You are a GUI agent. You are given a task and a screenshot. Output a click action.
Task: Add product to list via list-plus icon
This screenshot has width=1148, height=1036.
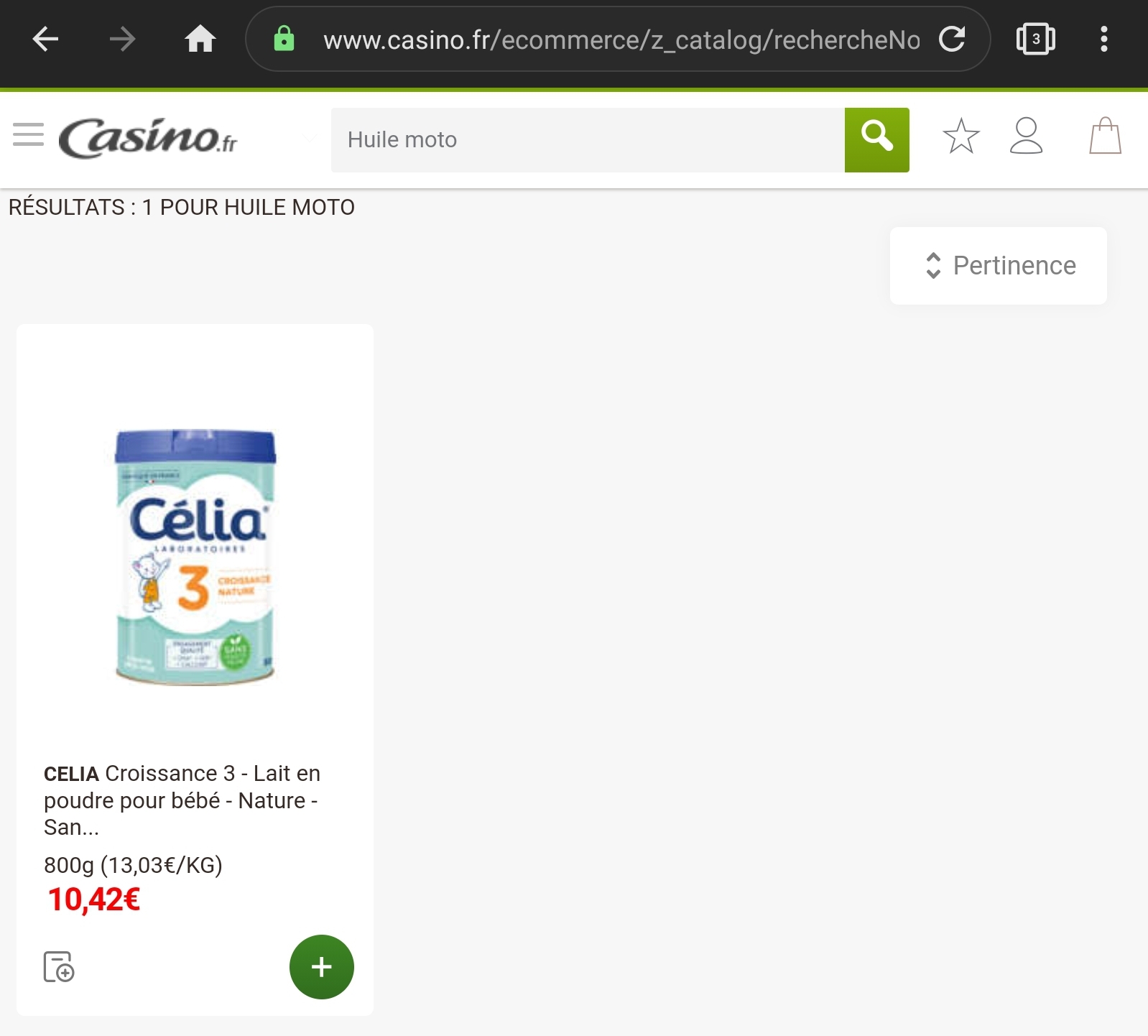[x=59, y=967]
